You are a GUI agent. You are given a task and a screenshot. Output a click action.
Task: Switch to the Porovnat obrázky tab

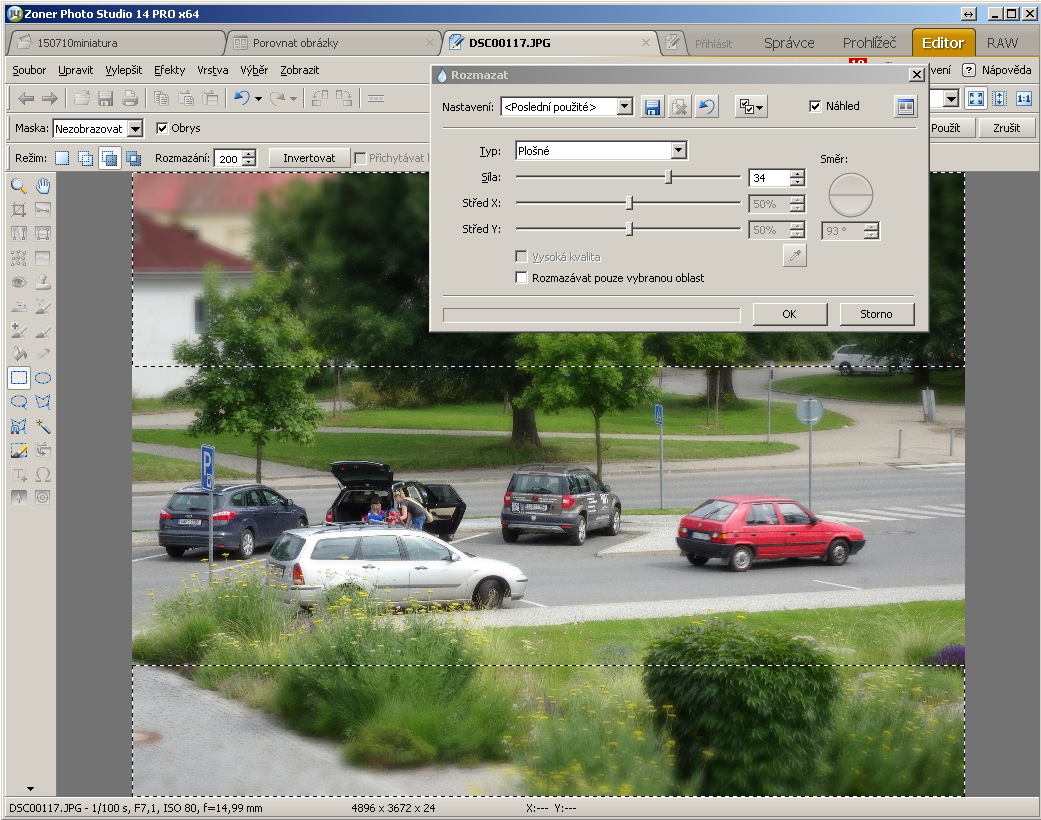click(x=295, y=43)
